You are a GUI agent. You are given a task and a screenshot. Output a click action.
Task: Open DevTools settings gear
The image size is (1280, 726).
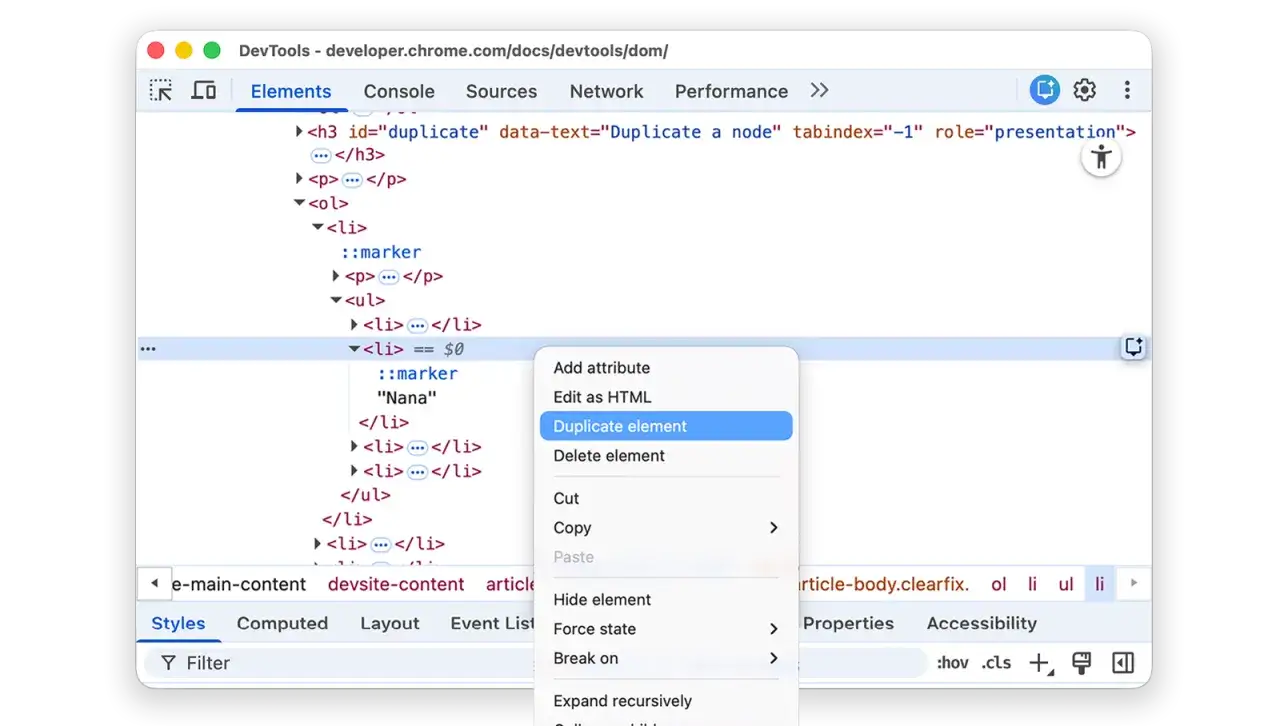pos(1085,90)
